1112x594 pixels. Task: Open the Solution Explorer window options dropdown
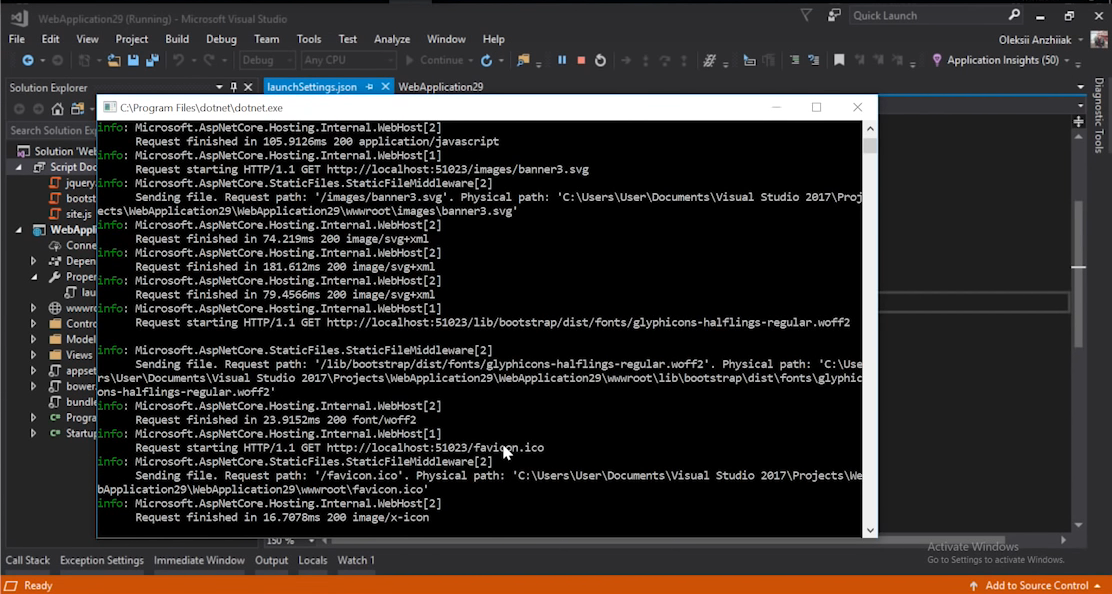pos(219,87)
